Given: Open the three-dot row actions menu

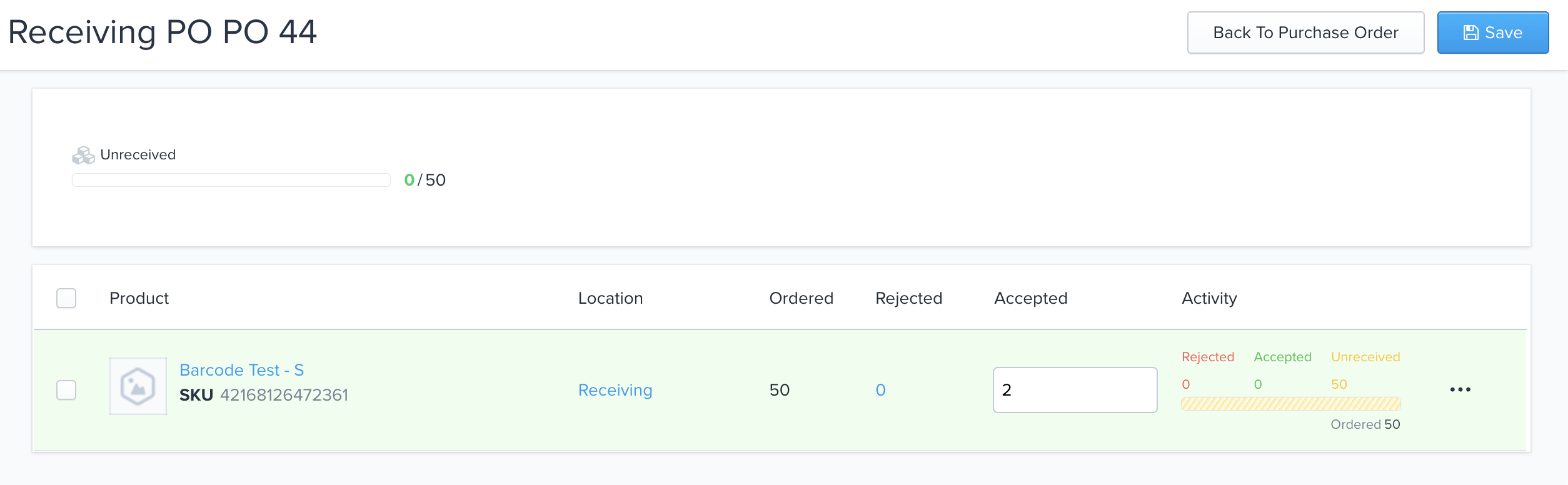Looking at the screenshot, I should (1460, 390).
